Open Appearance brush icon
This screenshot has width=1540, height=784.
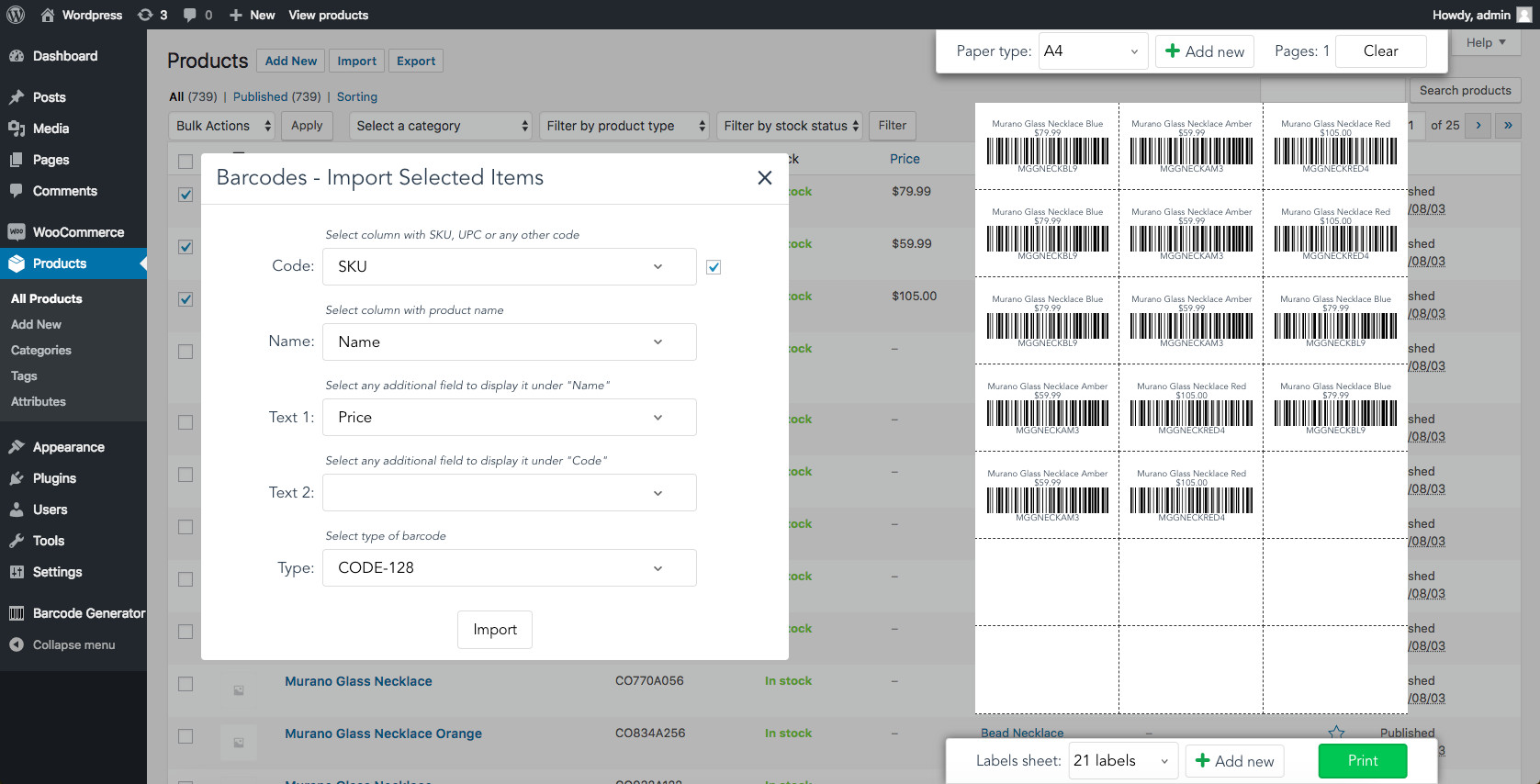[x=16, y=447]
